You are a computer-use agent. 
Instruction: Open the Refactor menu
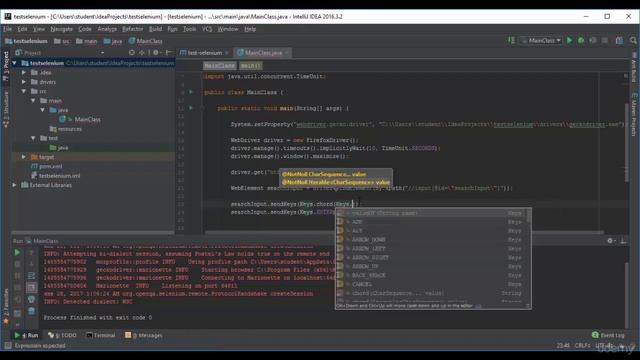[x=133, y=29]
